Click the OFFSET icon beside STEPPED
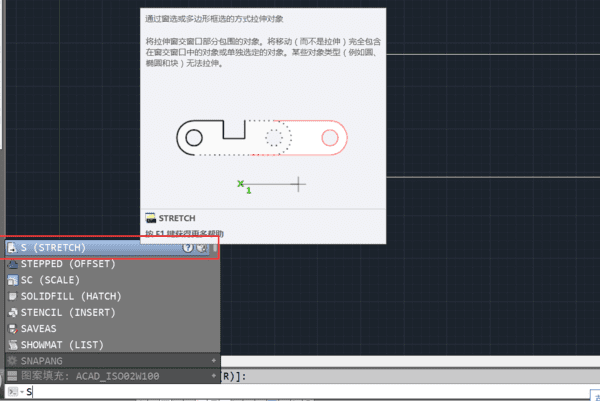600x401 pixels. 13,264
